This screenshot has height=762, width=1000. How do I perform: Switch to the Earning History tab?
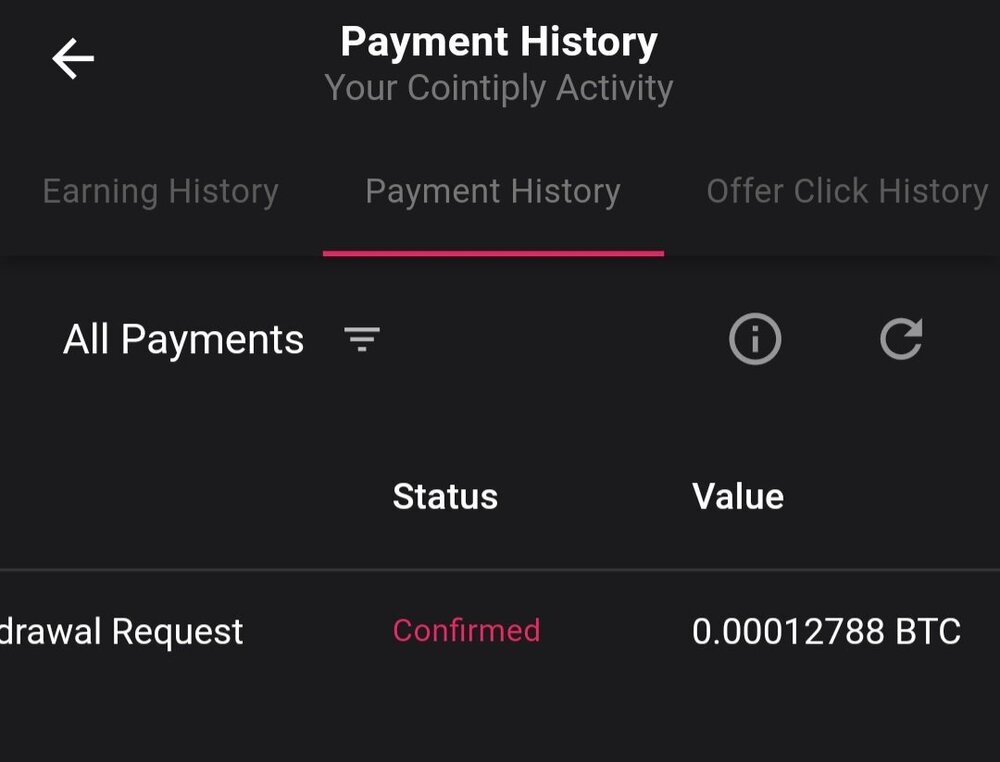coord(160,191)
